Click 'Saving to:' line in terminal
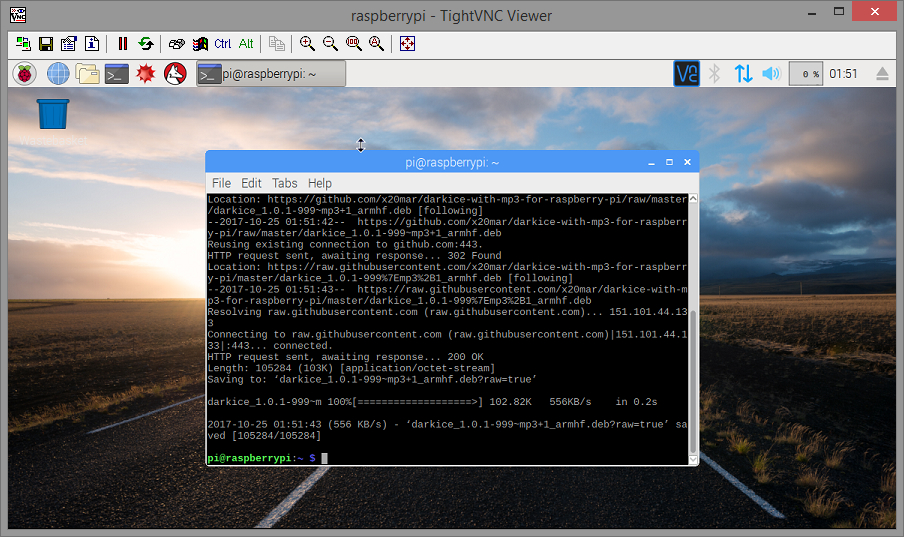Viewport: 904px width, 537px height. pos(372,380)
